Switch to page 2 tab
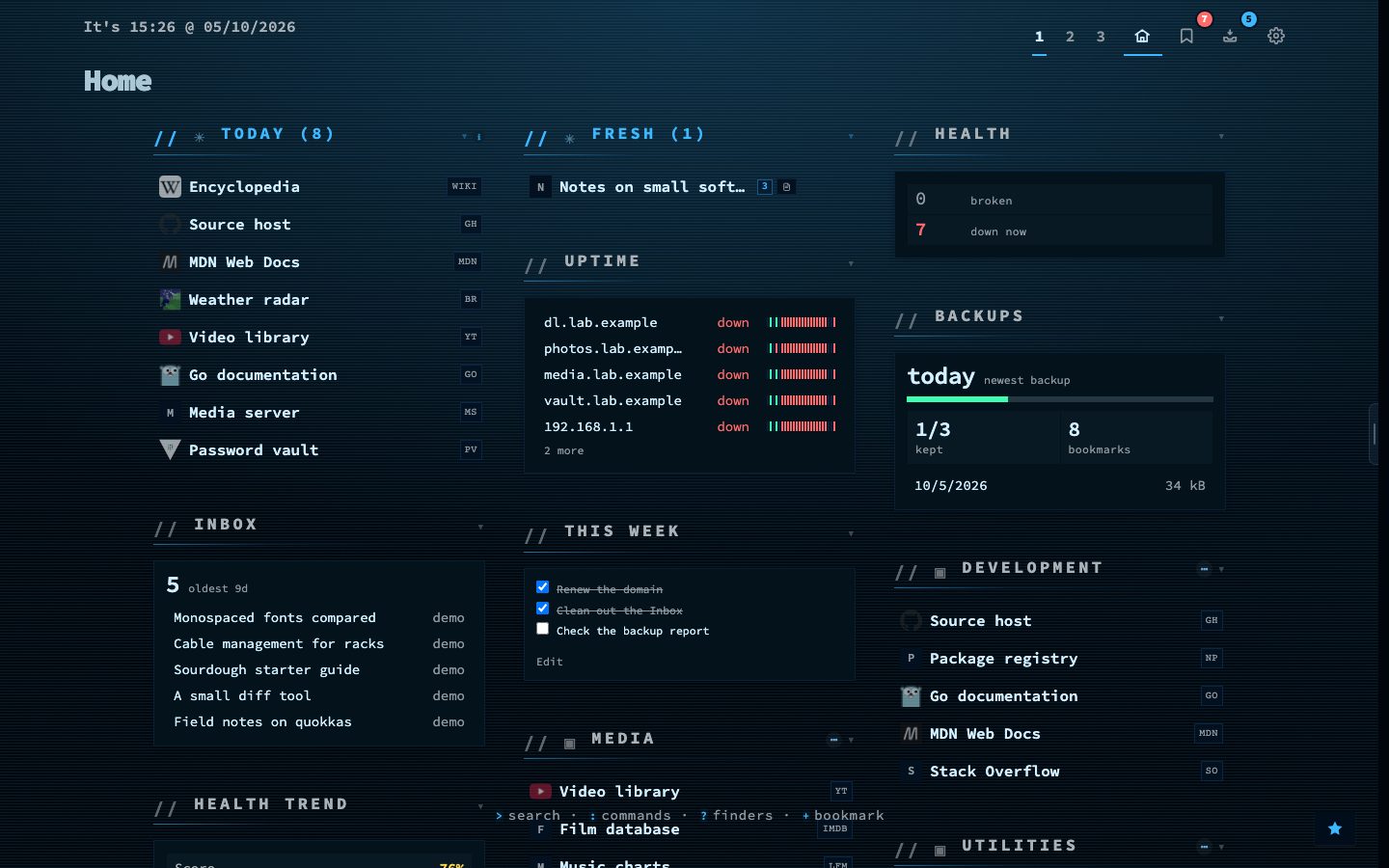 click(1070, 37)
